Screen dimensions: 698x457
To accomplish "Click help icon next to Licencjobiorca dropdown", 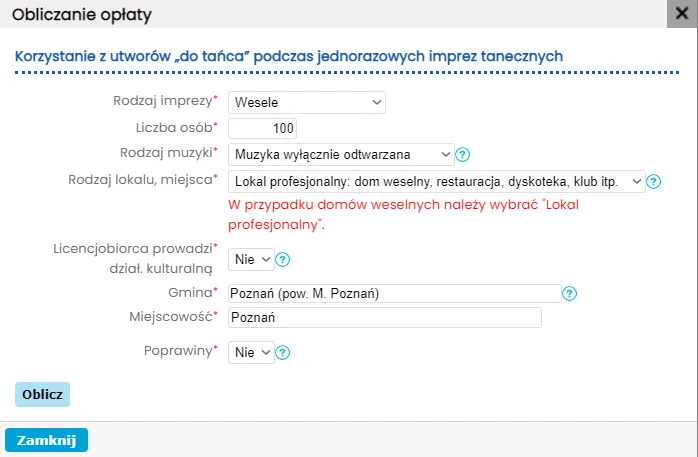I will [x=283, y=260].
